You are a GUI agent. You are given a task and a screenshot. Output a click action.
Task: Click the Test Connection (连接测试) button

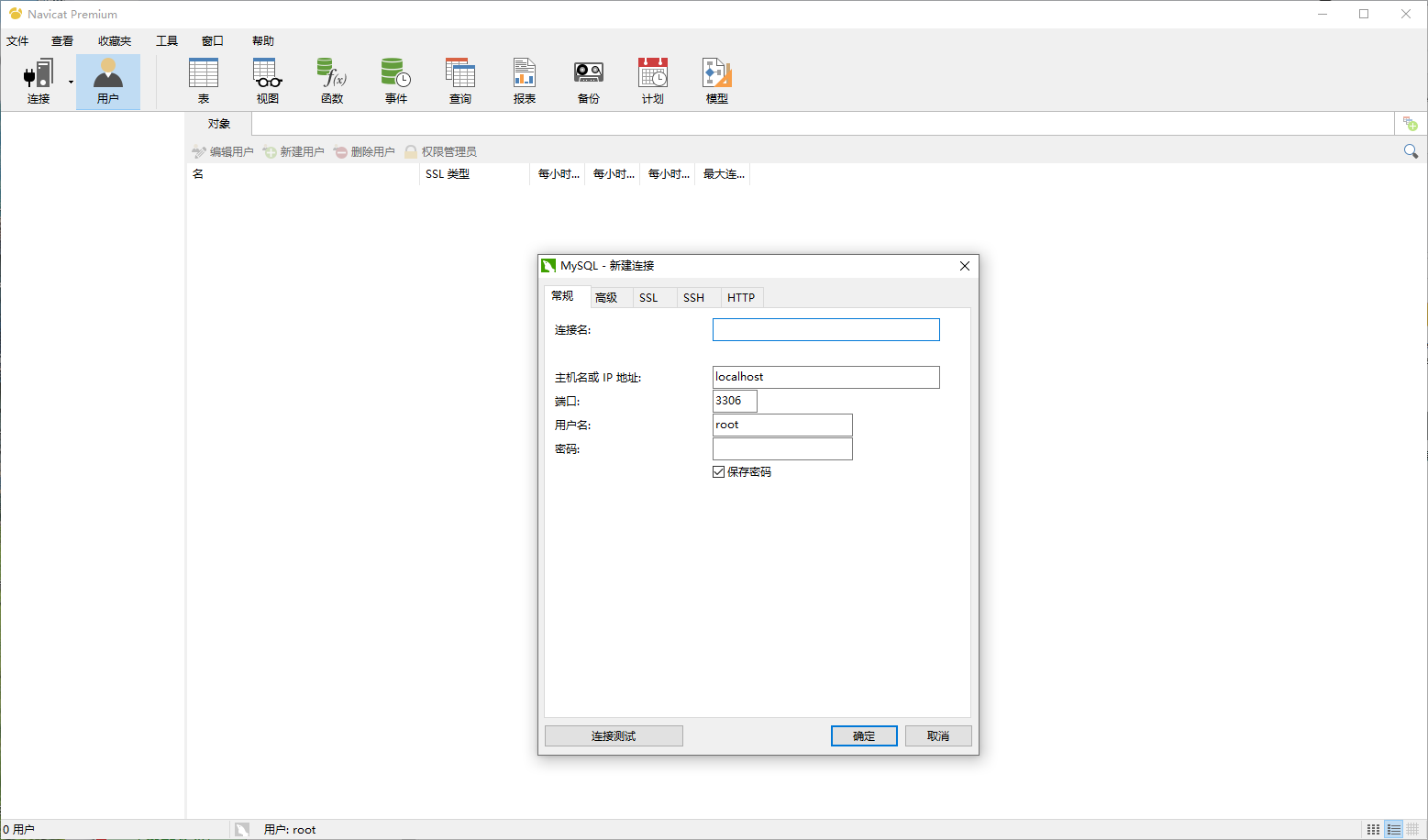tap(614, 736)
